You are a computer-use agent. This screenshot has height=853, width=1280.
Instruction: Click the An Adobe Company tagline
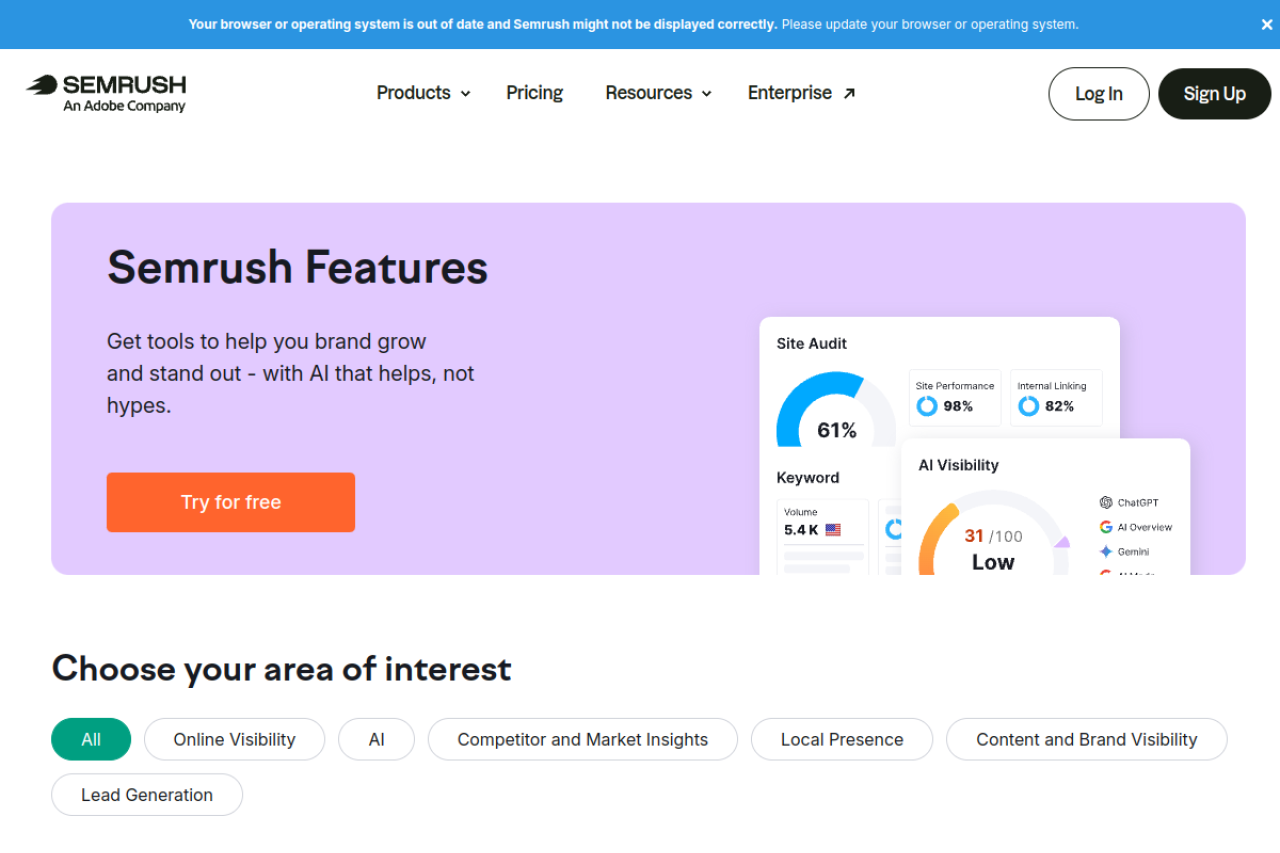124,106
